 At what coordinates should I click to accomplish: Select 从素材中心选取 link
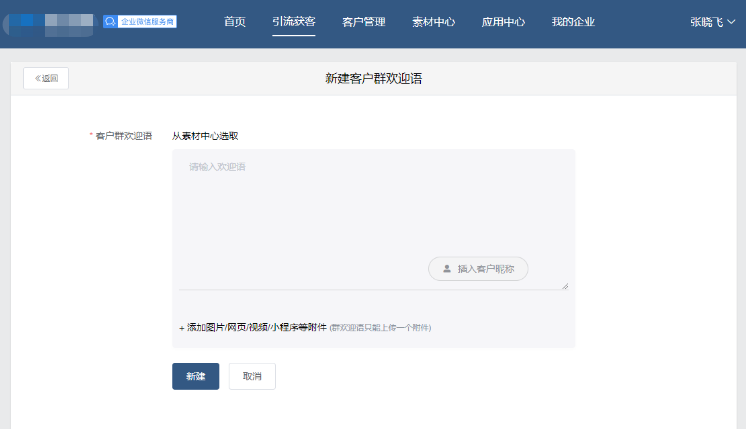pyautogui.click(x=205, y=136)
